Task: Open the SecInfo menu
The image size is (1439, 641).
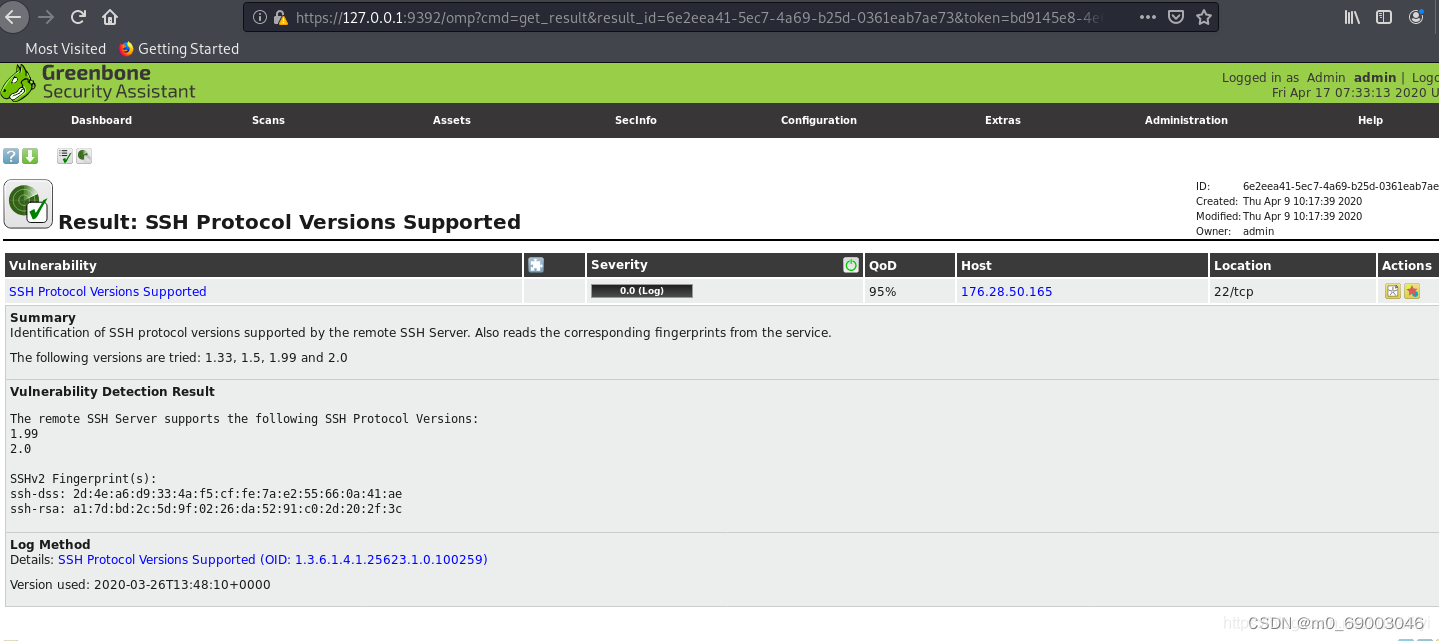Action: pos(636,120)
